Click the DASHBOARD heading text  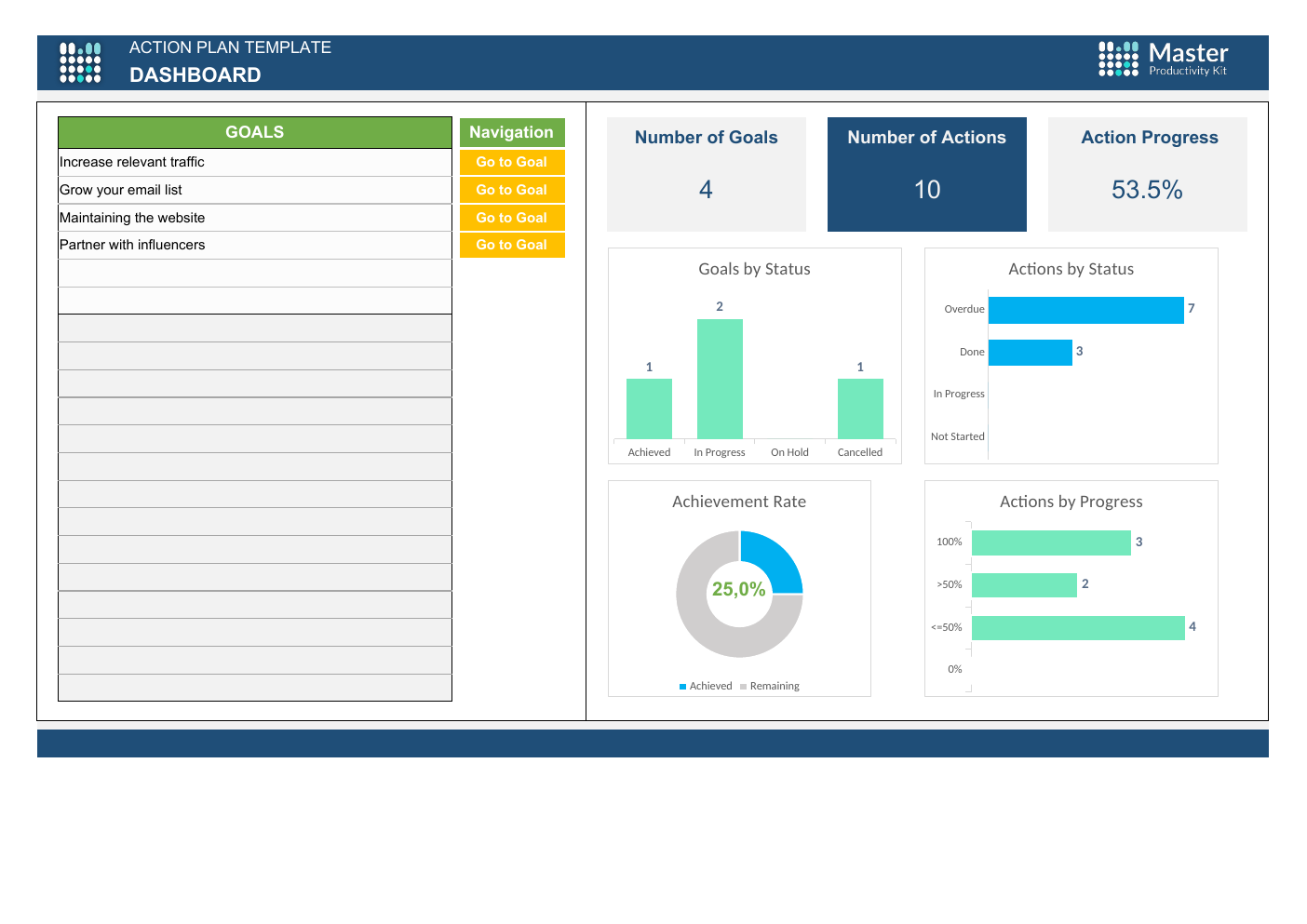click(195, 75)
